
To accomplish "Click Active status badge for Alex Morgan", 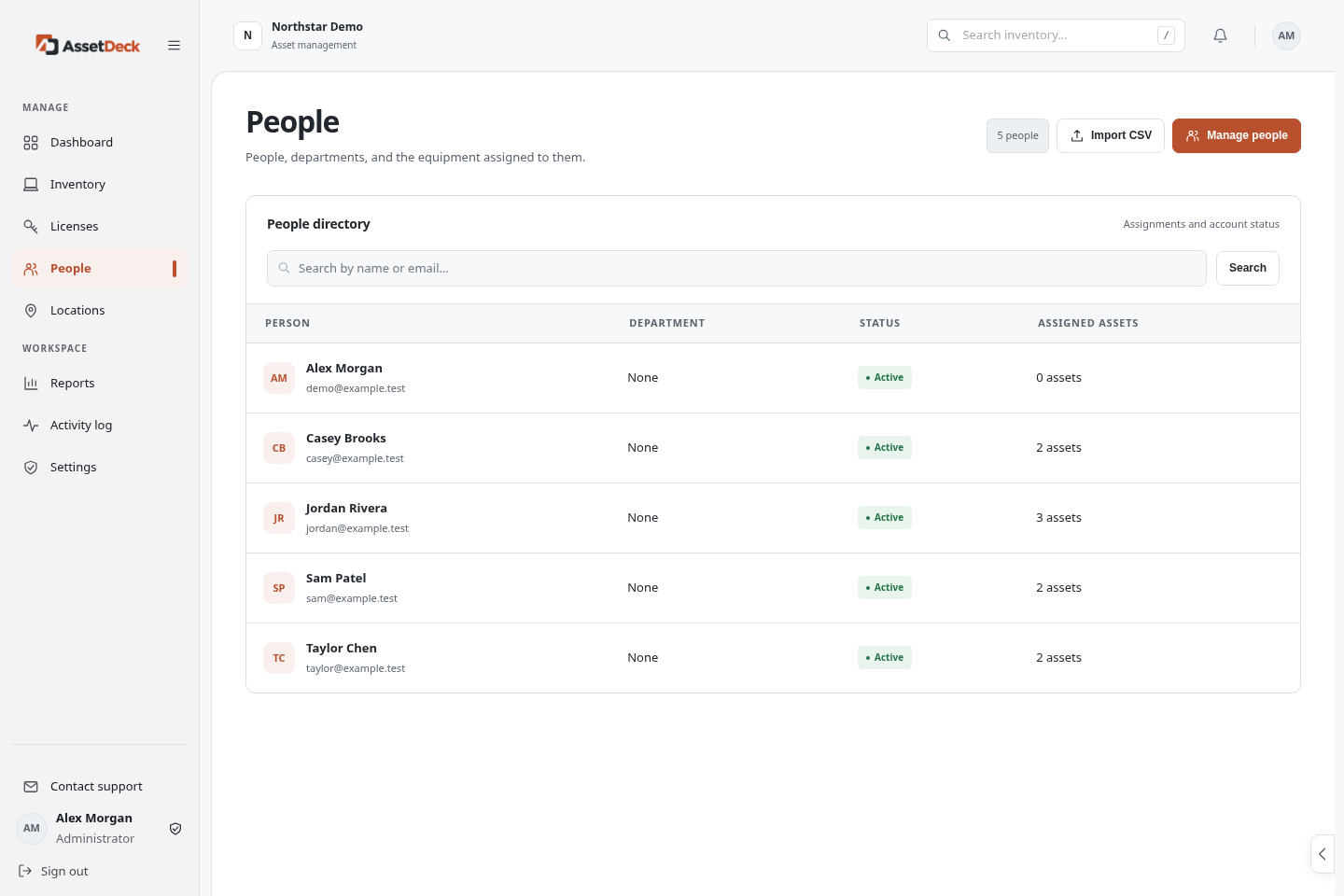I will click(x=885, y=378).
